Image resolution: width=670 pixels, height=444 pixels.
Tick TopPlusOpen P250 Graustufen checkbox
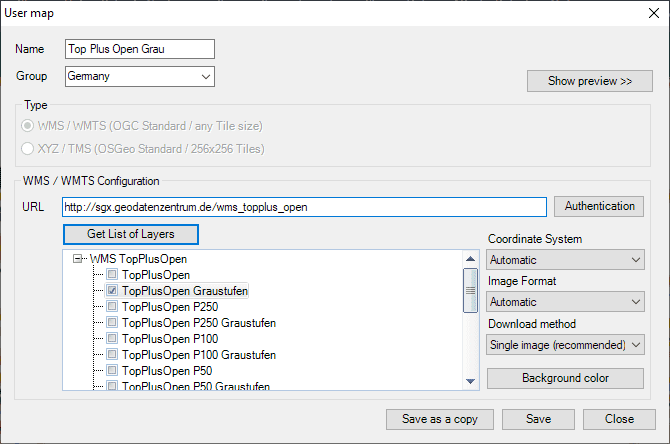pyautogui.click(x=112, y=322)
